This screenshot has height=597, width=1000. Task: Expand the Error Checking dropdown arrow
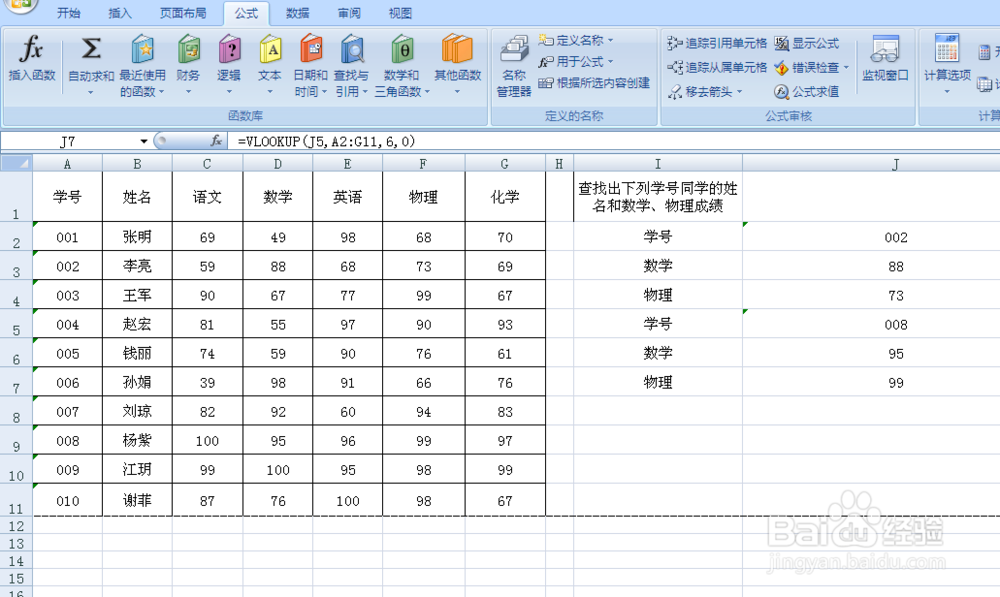[x=846, y=67]
